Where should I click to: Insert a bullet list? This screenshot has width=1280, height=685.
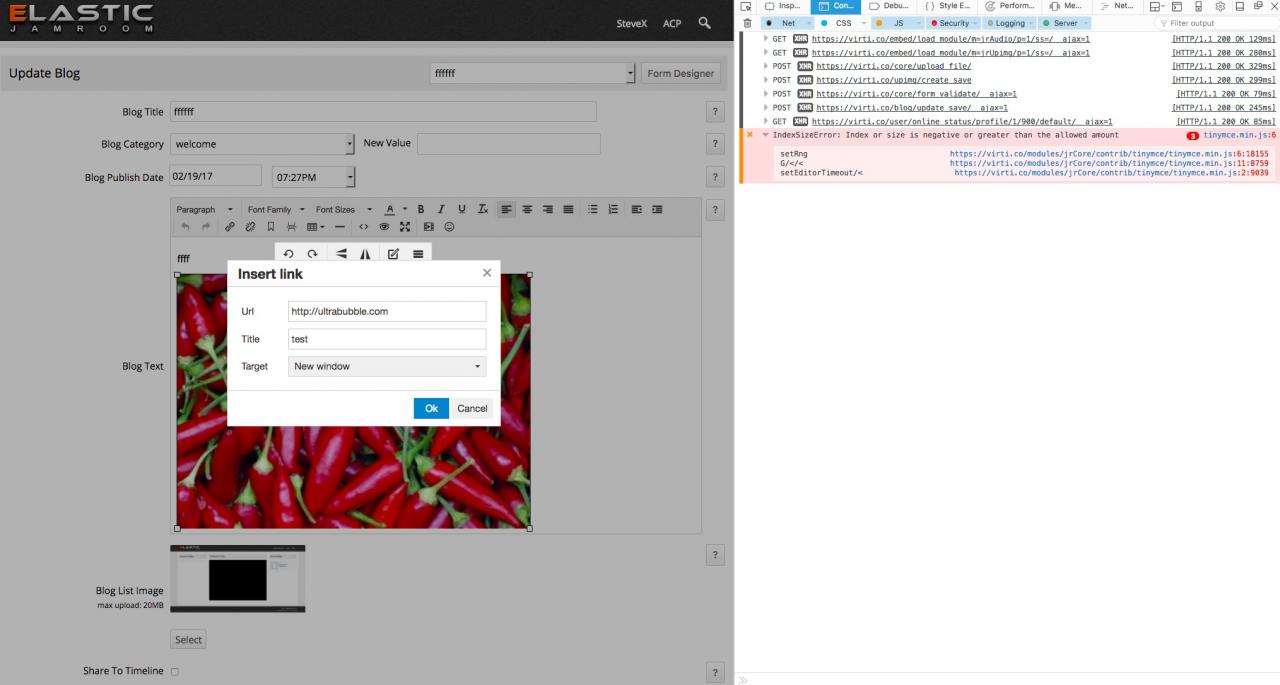[x=592, y=209]
